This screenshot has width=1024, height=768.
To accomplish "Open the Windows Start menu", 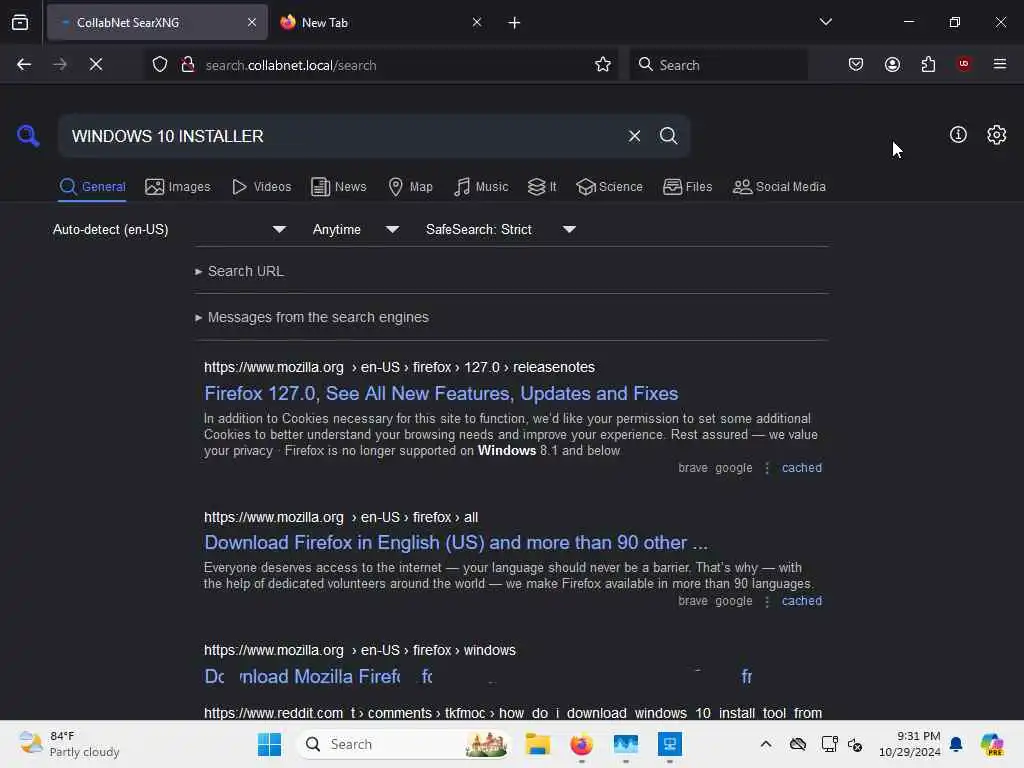I will coord(269,744).
